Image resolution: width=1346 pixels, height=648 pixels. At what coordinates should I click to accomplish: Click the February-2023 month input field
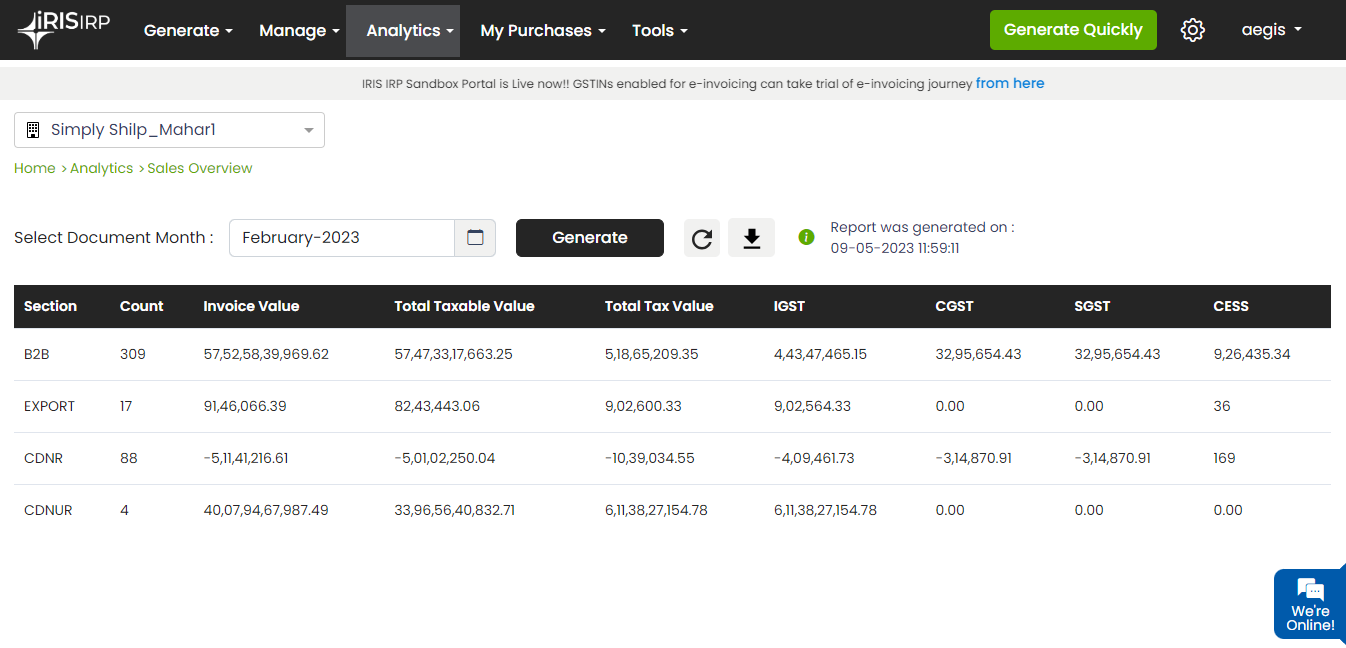(342, 238)
